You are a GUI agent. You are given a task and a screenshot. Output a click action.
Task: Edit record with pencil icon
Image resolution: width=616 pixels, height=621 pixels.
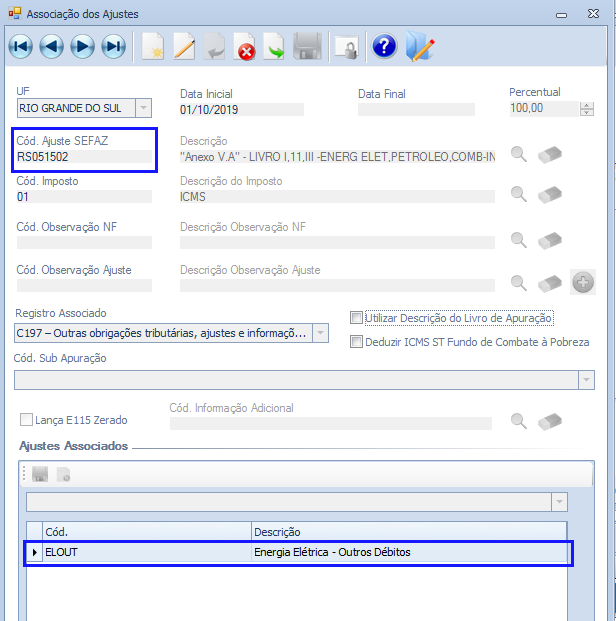pyautogui.click(x=184, y=47)
